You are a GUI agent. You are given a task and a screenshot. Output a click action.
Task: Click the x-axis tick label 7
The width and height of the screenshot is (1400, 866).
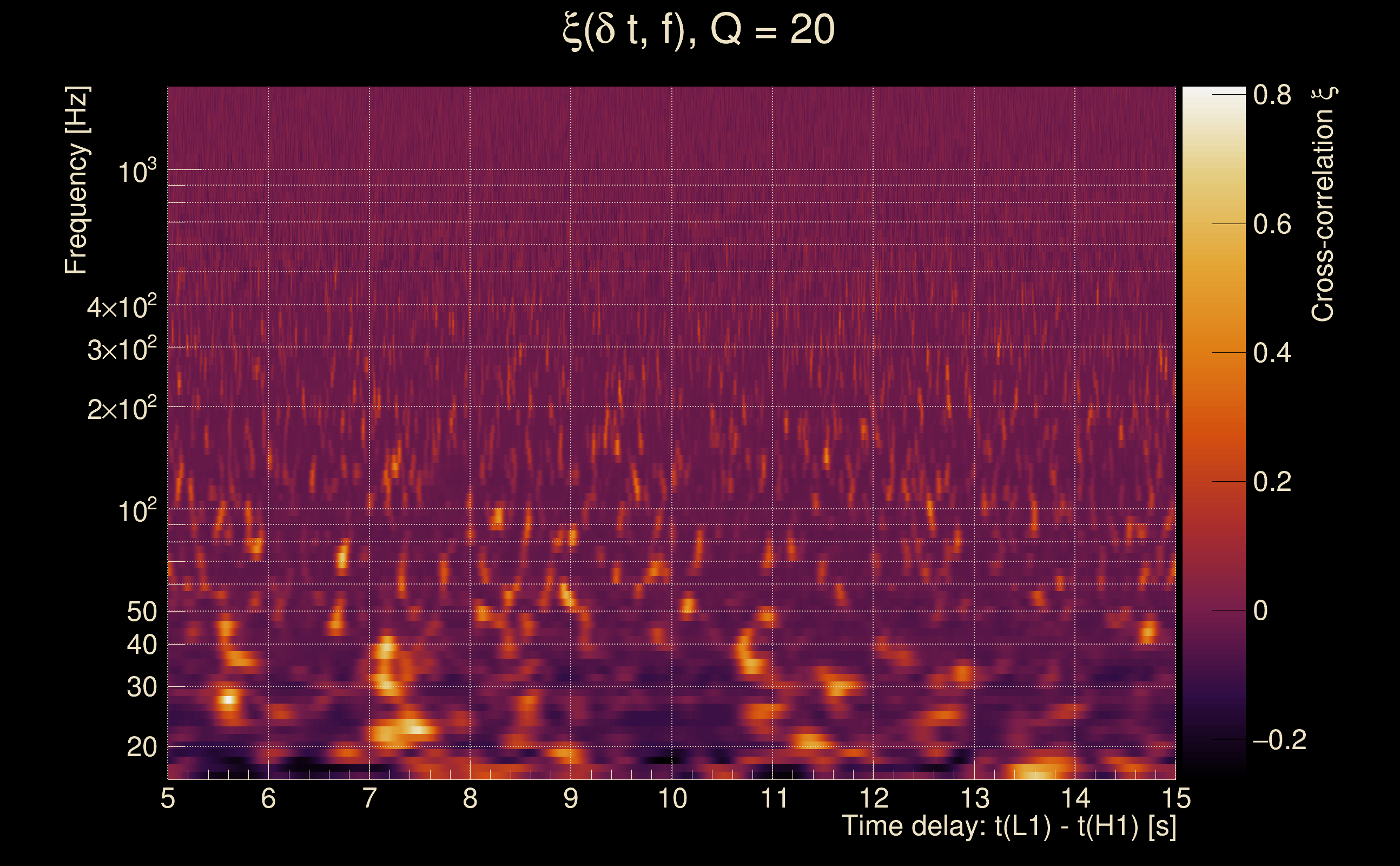[369, 798]
